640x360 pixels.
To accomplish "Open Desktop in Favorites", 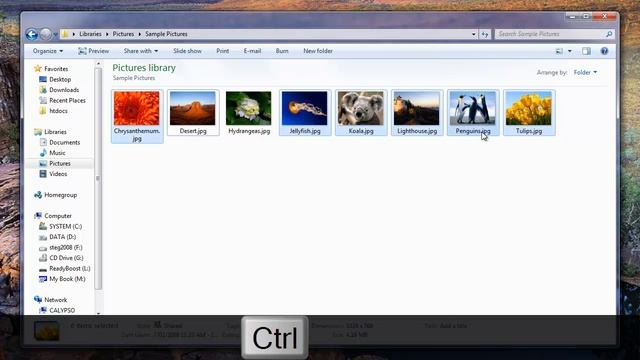I will point(60,80).
